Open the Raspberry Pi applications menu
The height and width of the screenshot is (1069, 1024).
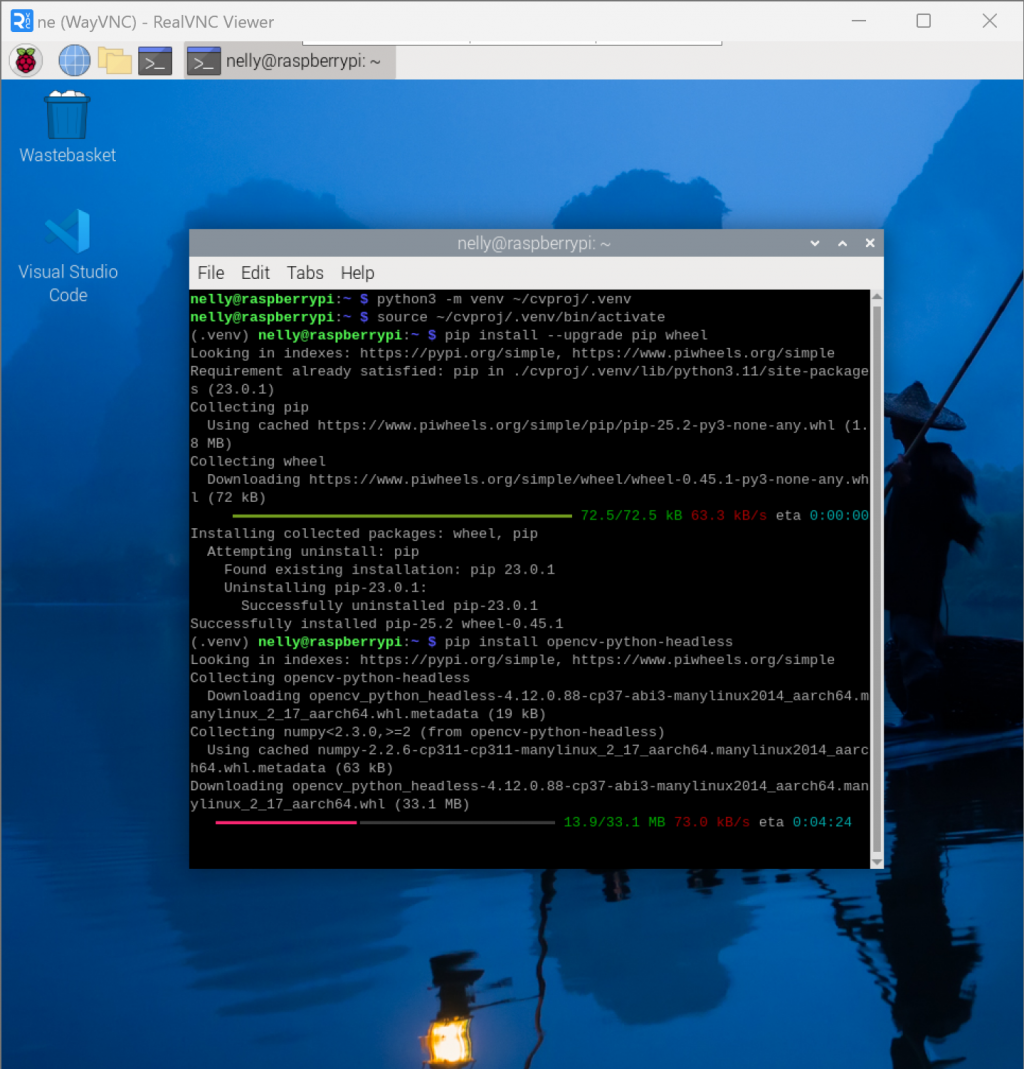pyautogui.click(x=26, y=61)
